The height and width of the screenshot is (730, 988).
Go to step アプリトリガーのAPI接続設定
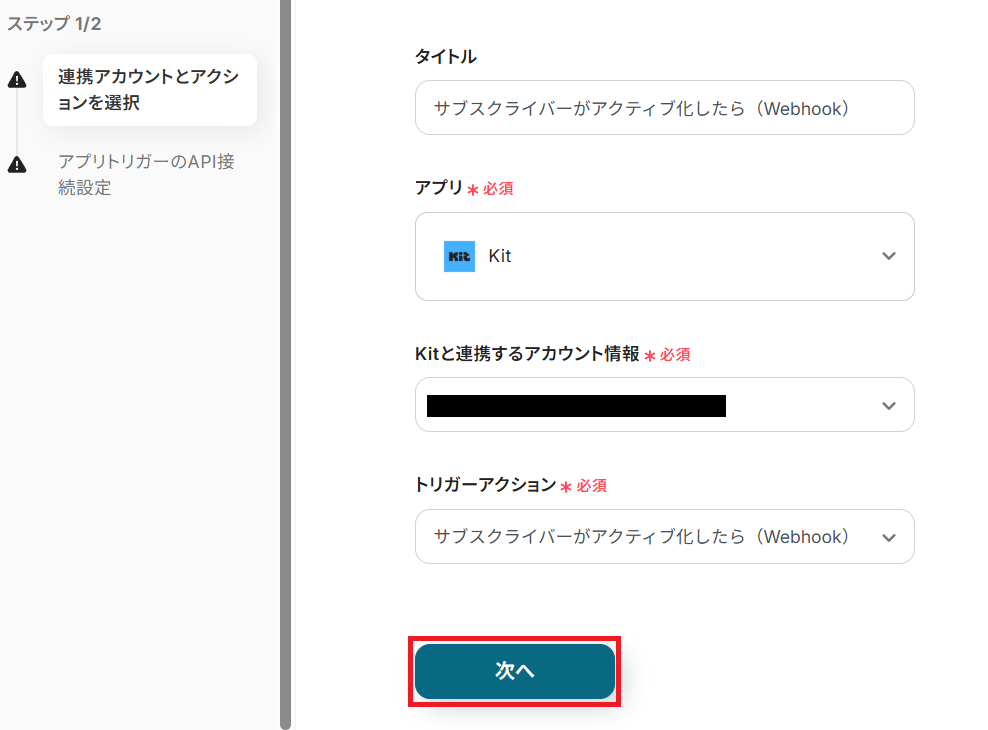click(x=146, y=174)
